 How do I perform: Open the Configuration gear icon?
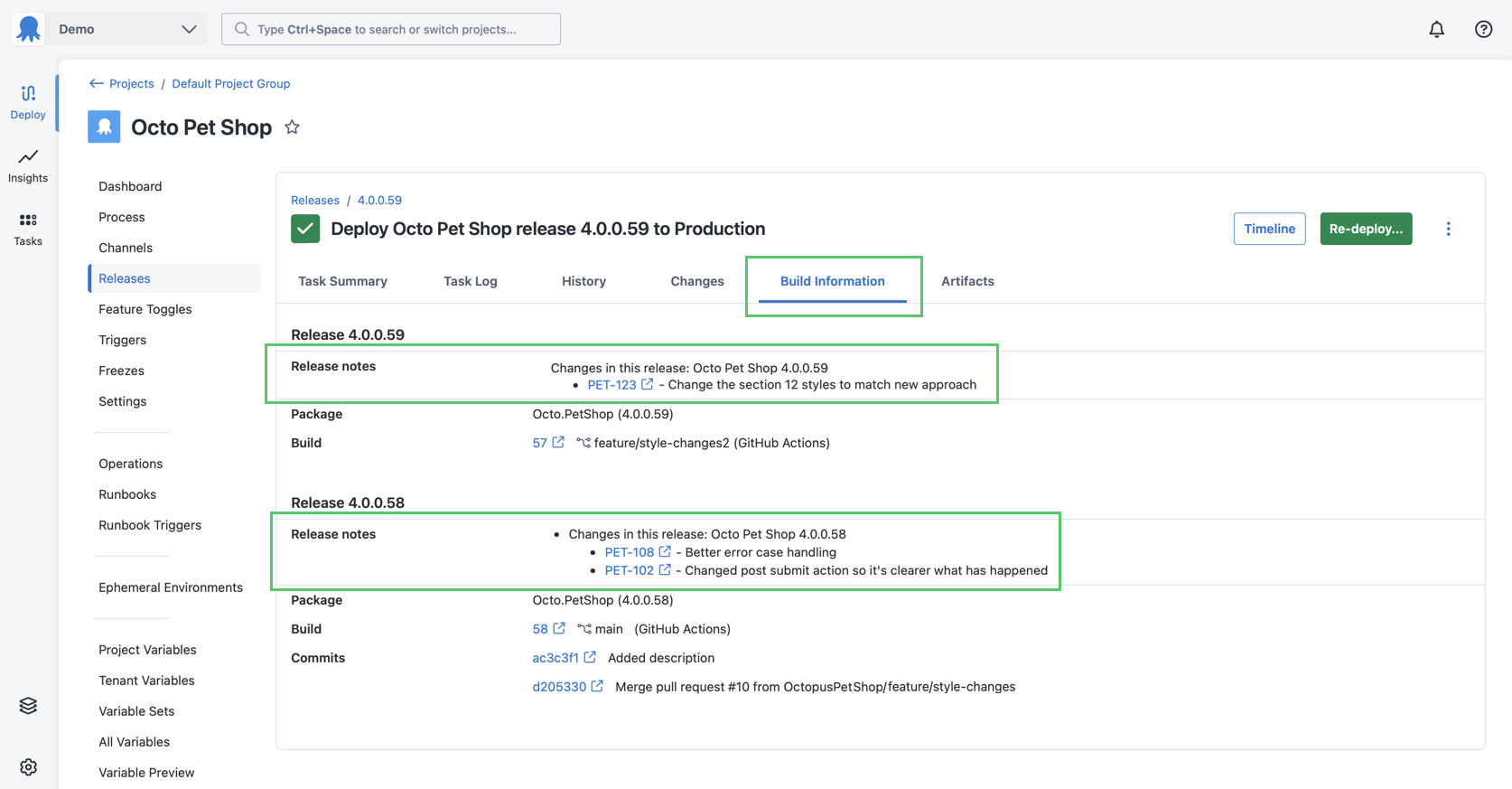28,767
